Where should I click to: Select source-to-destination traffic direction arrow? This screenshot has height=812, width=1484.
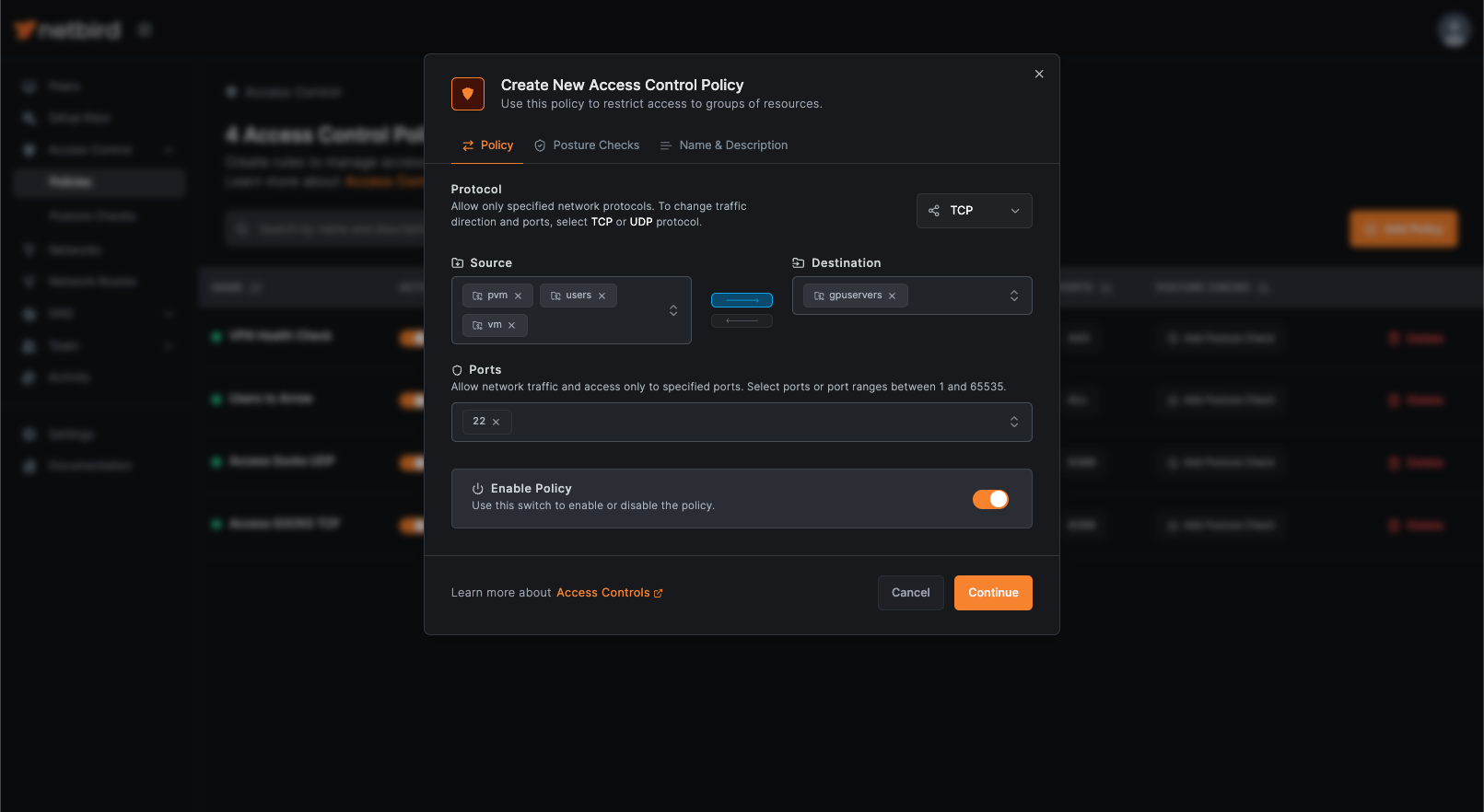742,300
